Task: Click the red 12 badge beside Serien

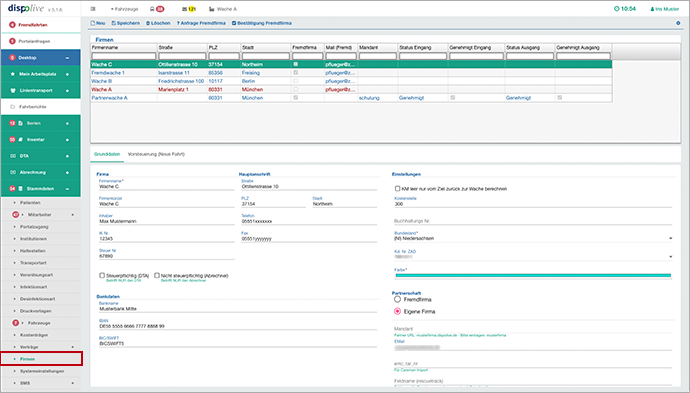Action: [x=12, y=123]
